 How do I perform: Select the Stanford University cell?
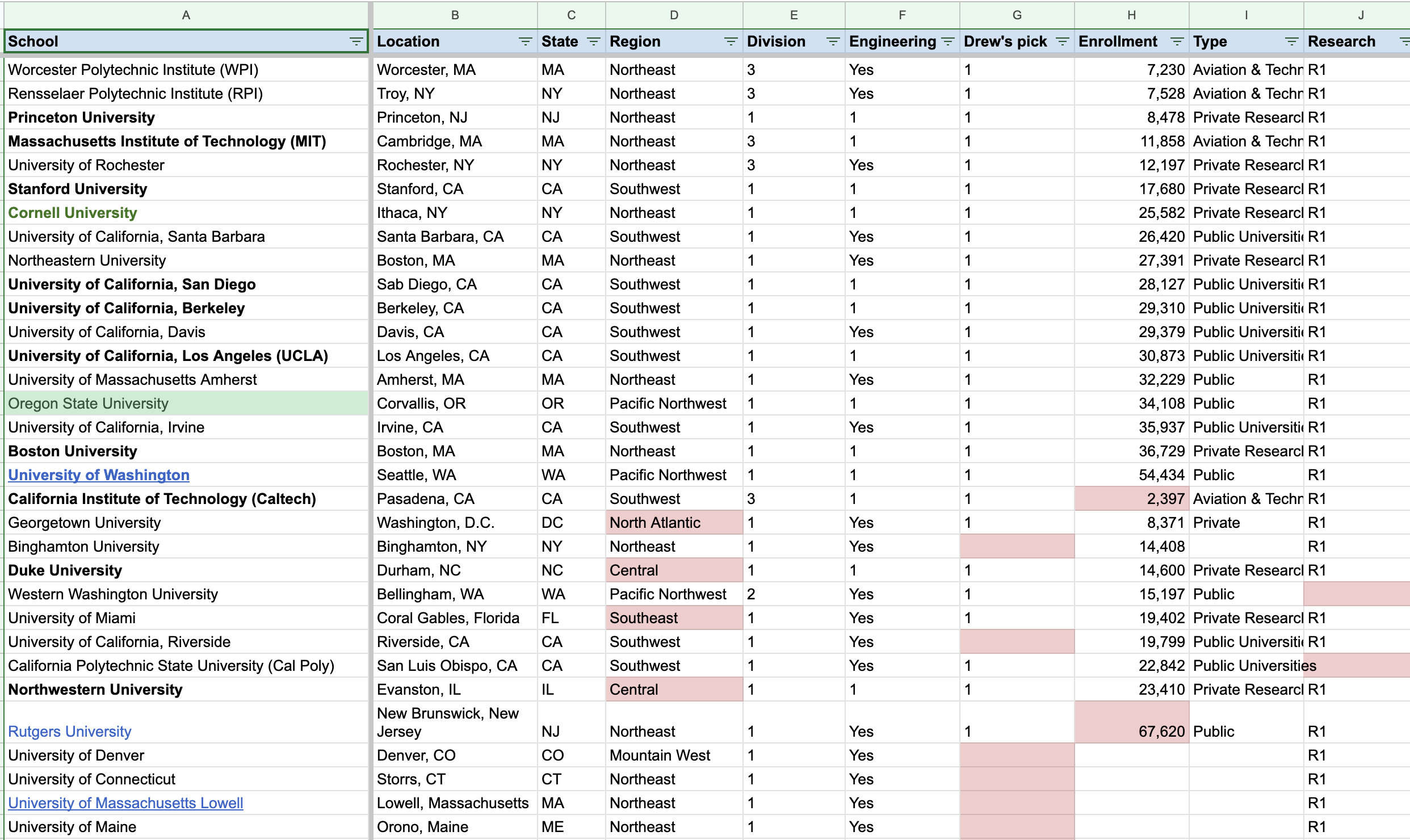[x=186, y=189]
